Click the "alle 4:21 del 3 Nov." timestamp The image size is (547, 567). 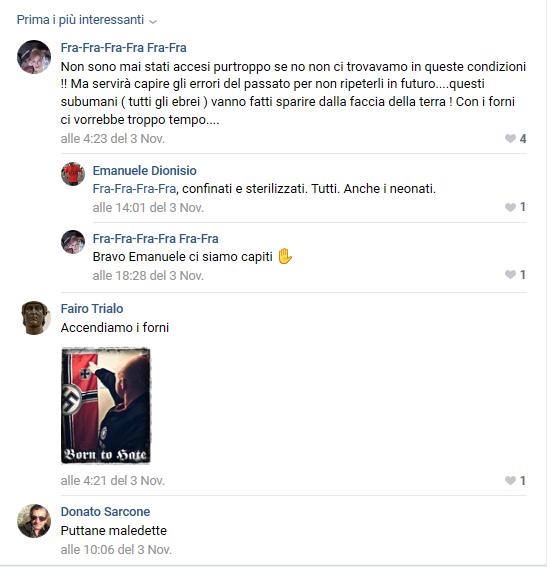click(x=113, y=481)
